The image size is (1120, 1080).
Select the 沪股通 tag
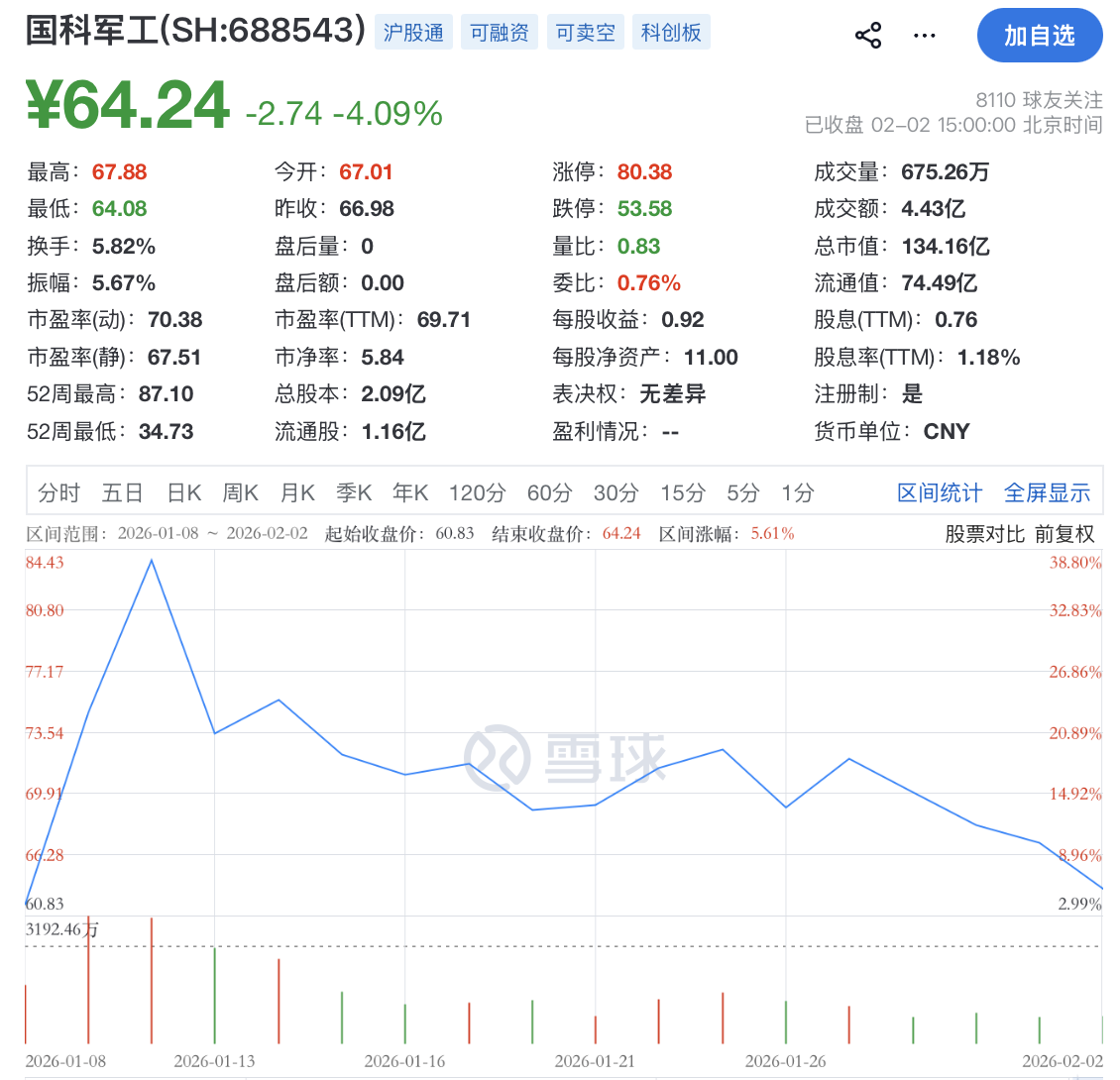[413, 33]
